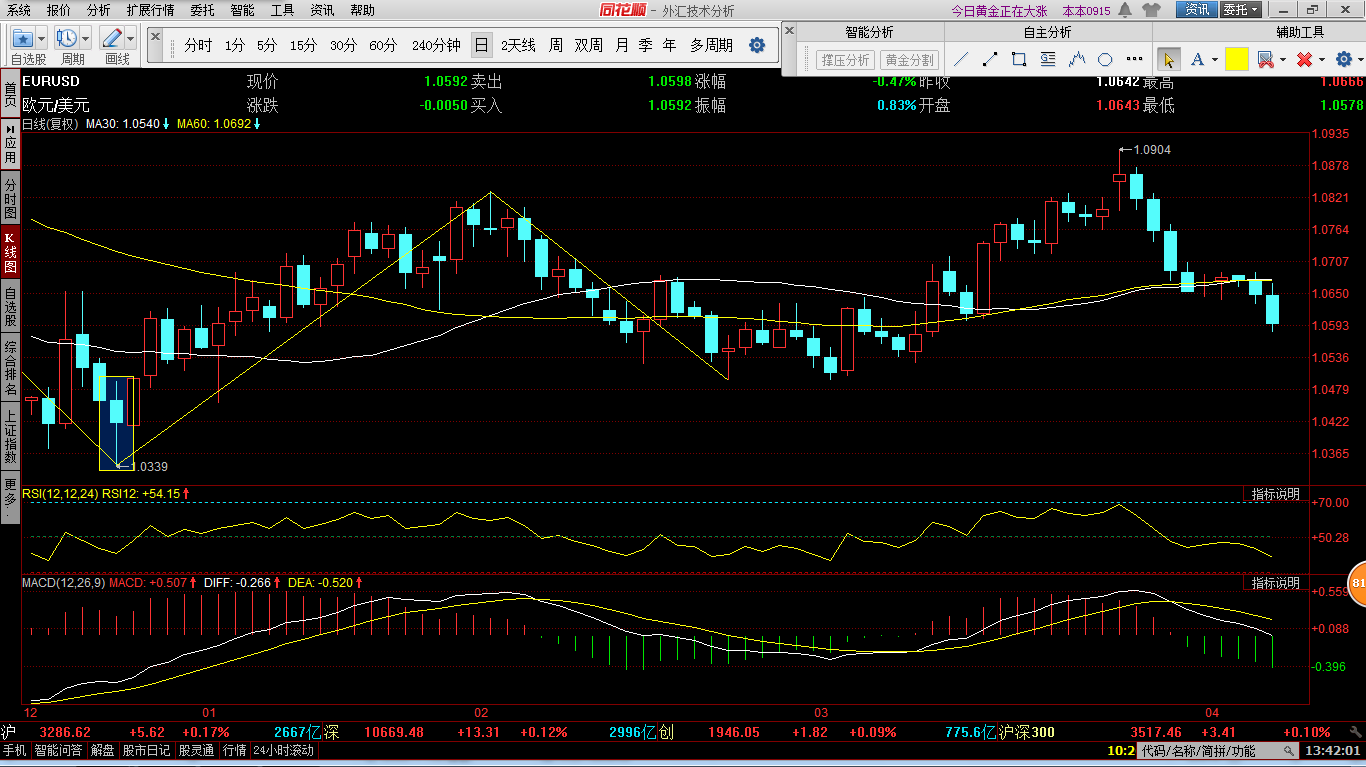1366x767 pixels.
Task: Pick the yellow color swatch
Action: pyautogui.click(x=1237, y=59)
